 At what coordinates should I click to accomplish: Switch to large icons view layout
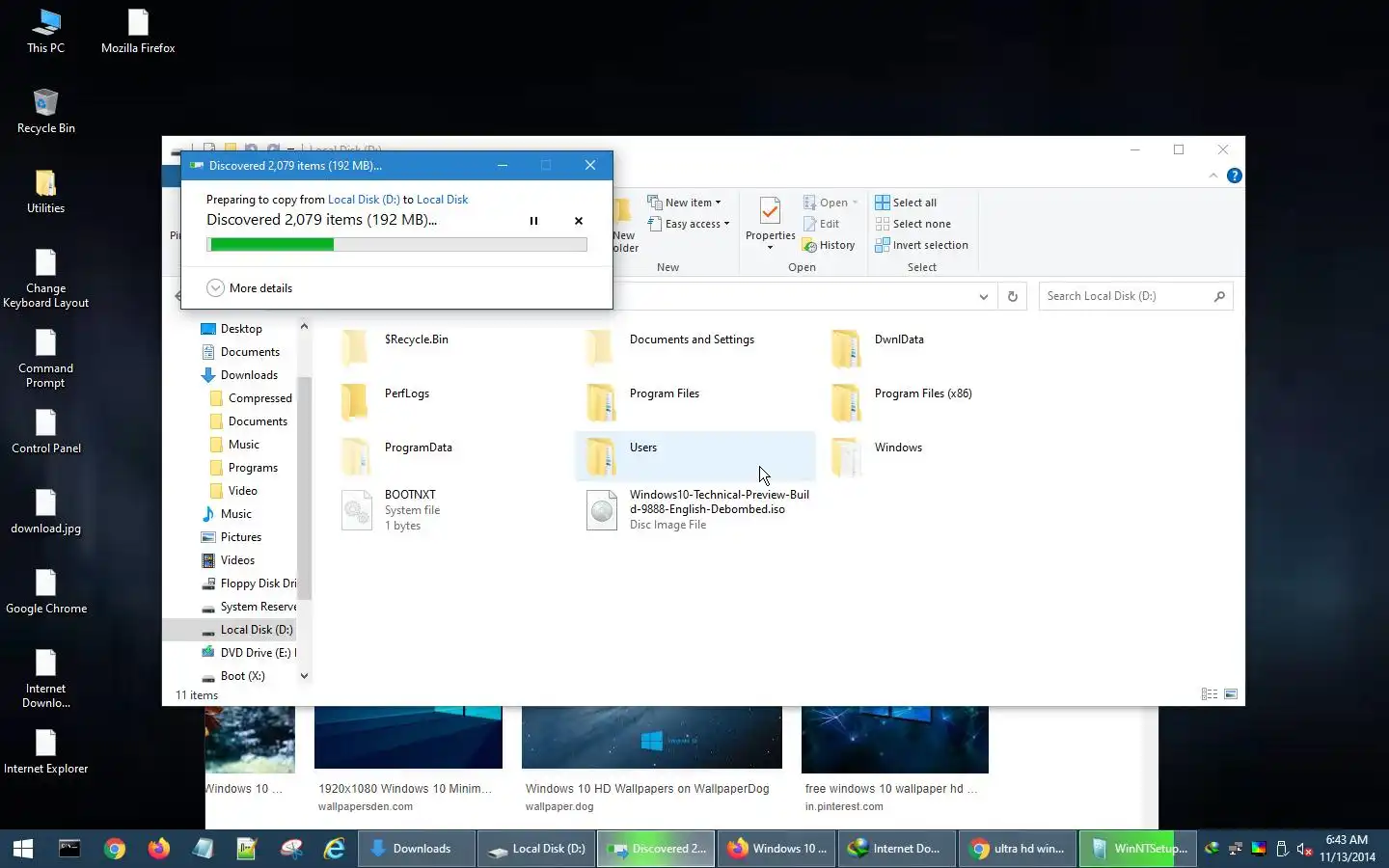tap(1231, 694)
